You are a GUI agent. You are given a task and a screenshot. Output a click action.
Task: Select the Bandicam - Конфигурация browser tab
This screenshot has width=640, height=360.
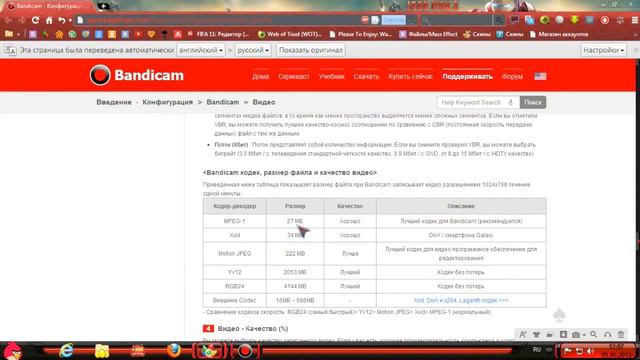tap(48, 6)
